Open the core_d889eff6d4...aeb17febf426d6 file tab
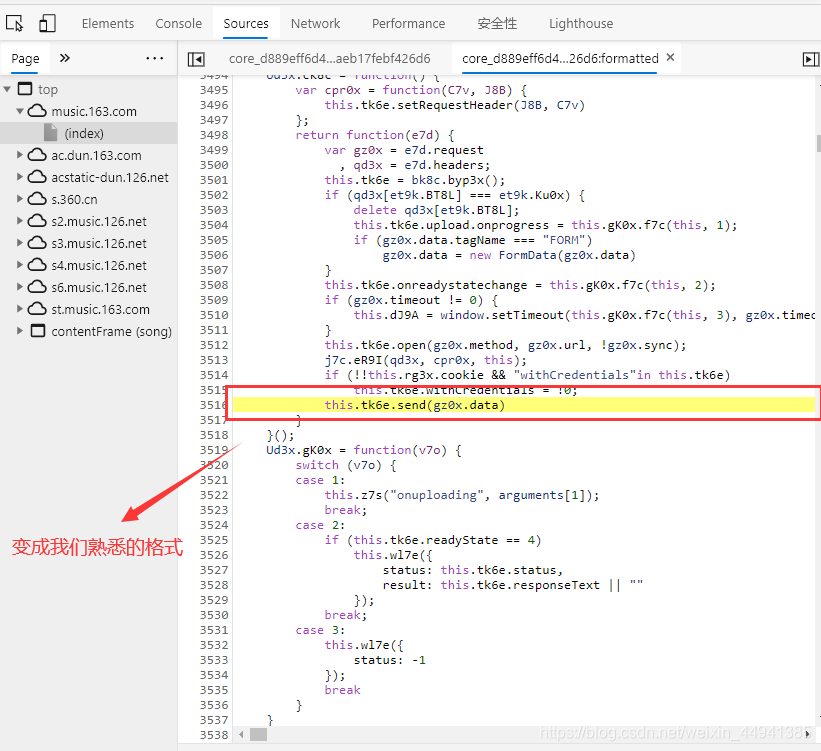This screenshot has height=751, width=821. 329,59
